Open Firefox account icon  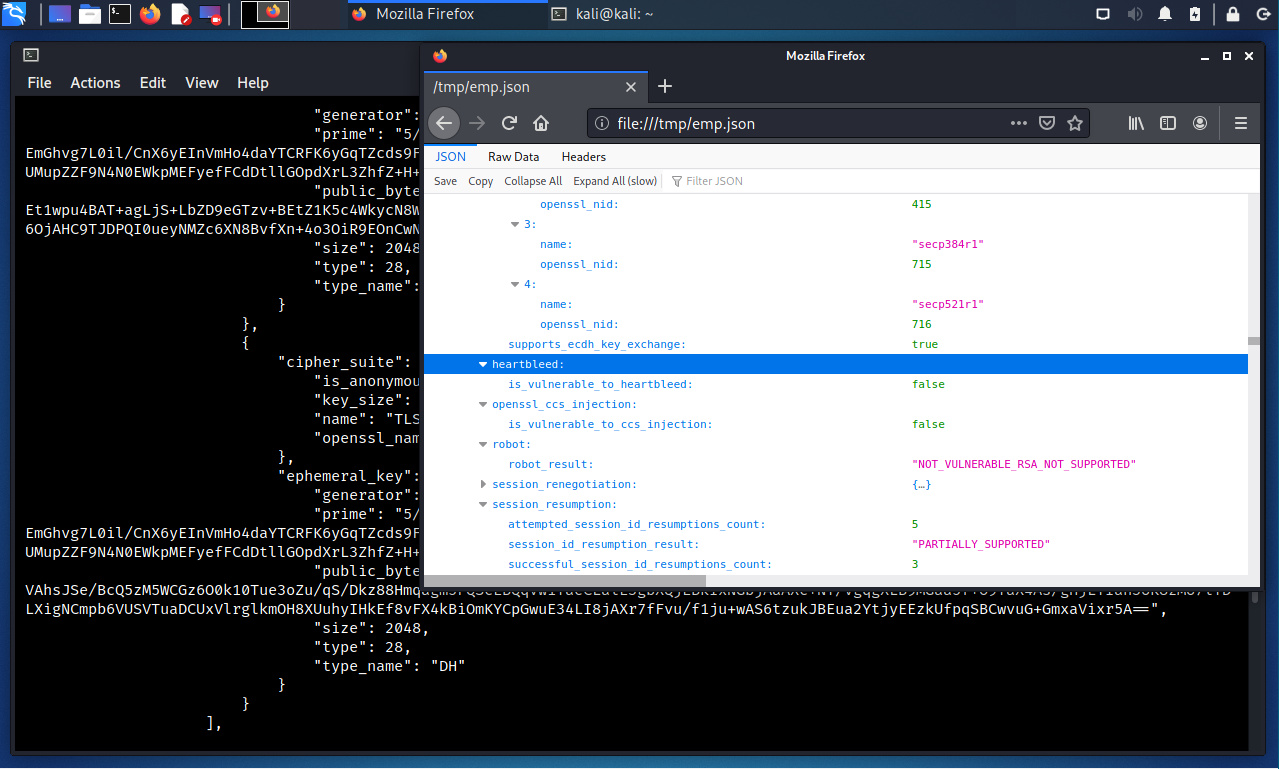pos(1200,123)
